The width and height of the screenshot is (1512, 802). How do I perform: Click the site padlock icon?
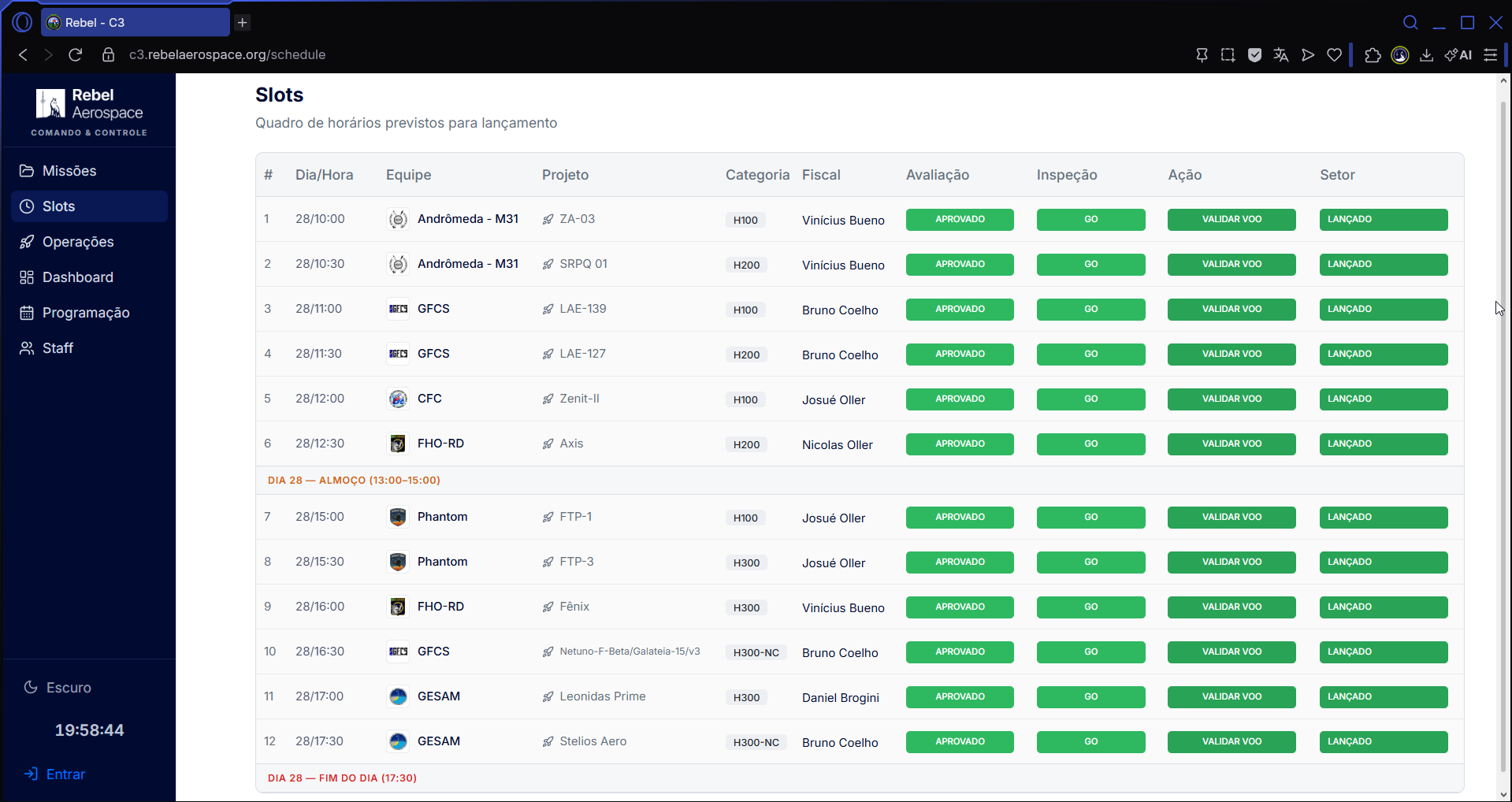(x=109, y=54)
